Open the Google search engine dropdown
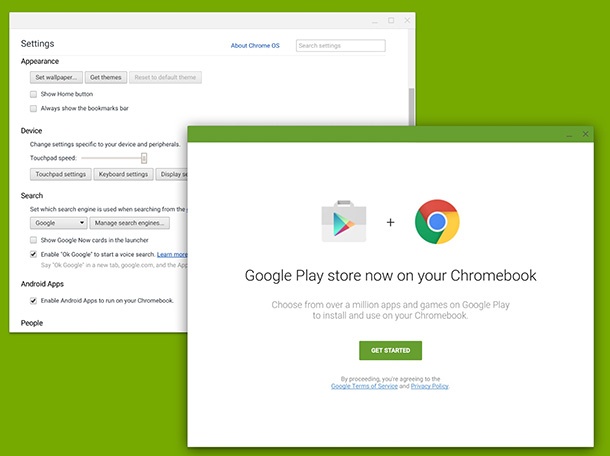The height and width of the screenshot is (456, 610). 58,223
